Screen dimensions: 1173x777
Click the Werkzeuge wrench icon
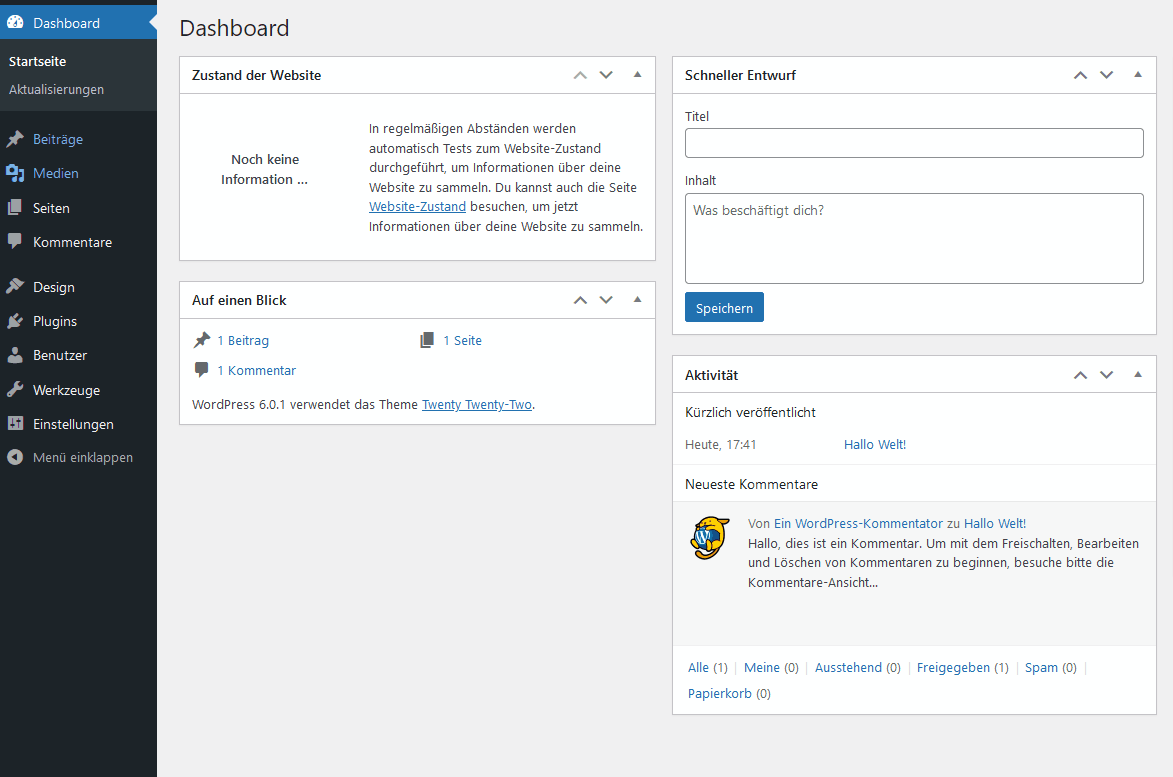click(x=15, y=390)
